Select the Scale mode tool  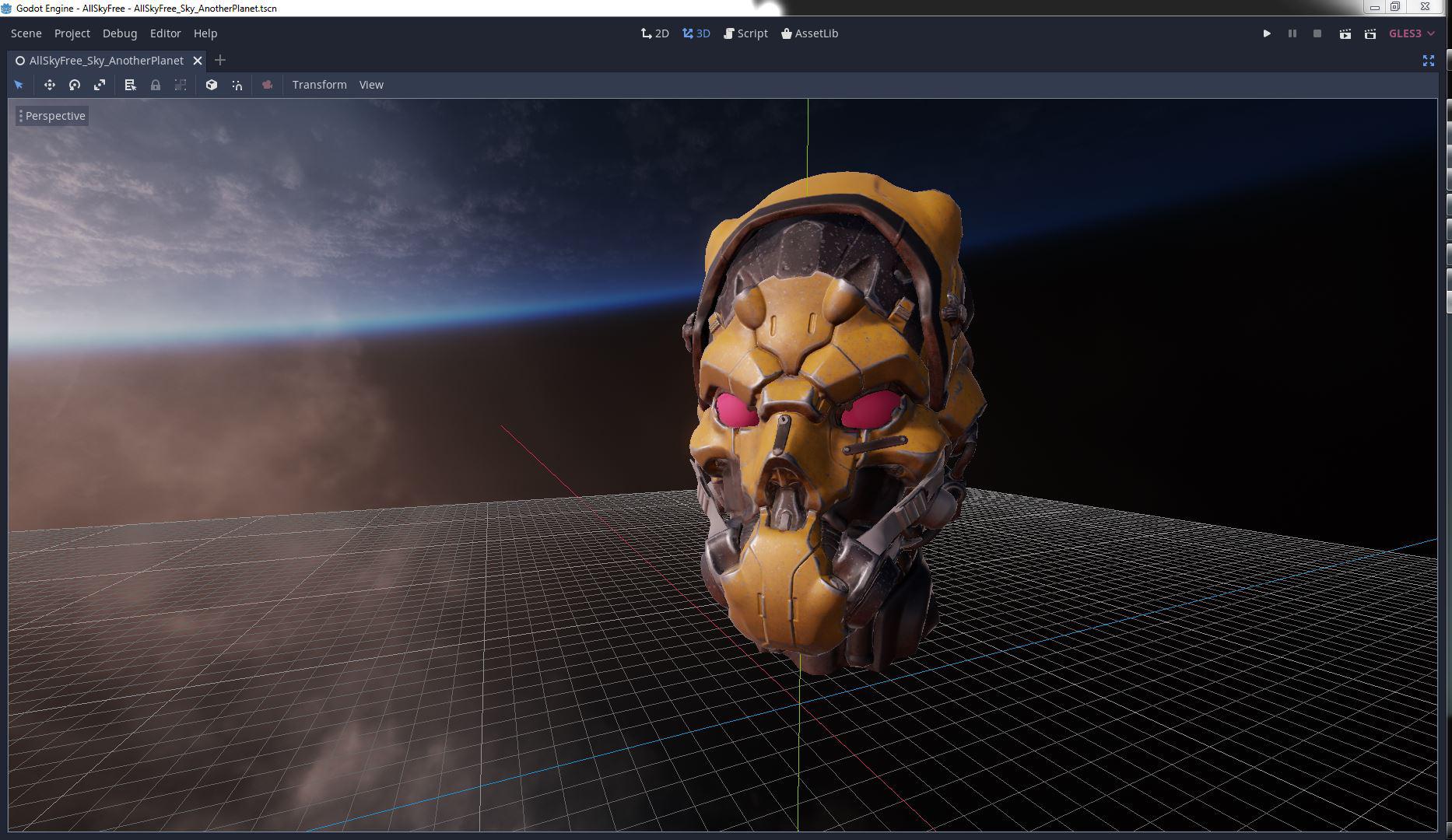[x=100, y=85]
